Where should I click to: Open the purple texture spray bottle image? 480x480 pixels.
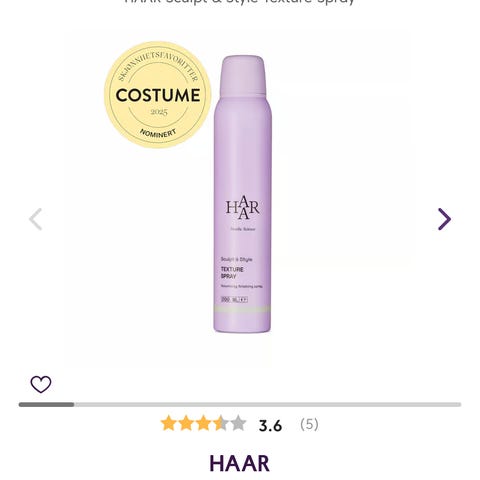(242, 194)
